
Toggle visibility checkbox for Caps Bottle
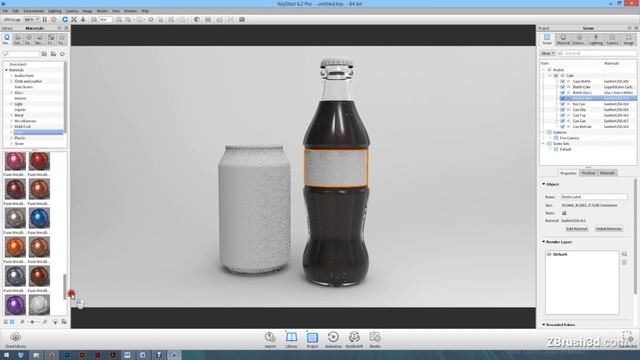pos(562,81)
